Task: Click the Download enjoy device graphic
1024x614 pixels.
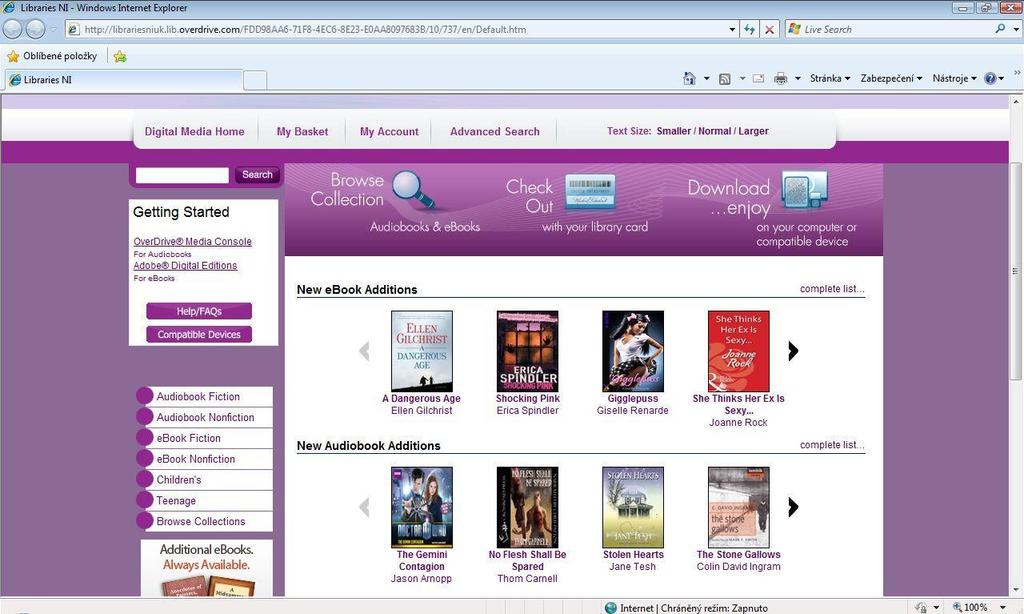Action: [805, 189]
